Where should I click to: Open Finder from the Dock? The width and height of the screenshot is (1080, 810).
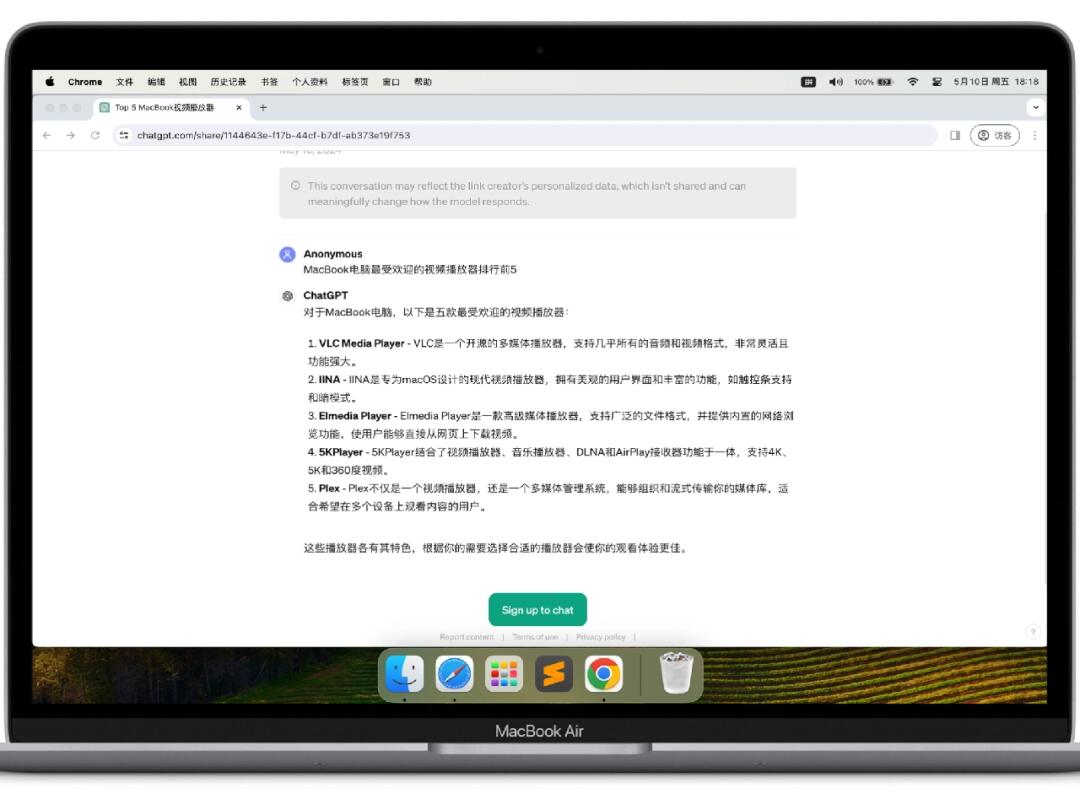tap(404, 674)
